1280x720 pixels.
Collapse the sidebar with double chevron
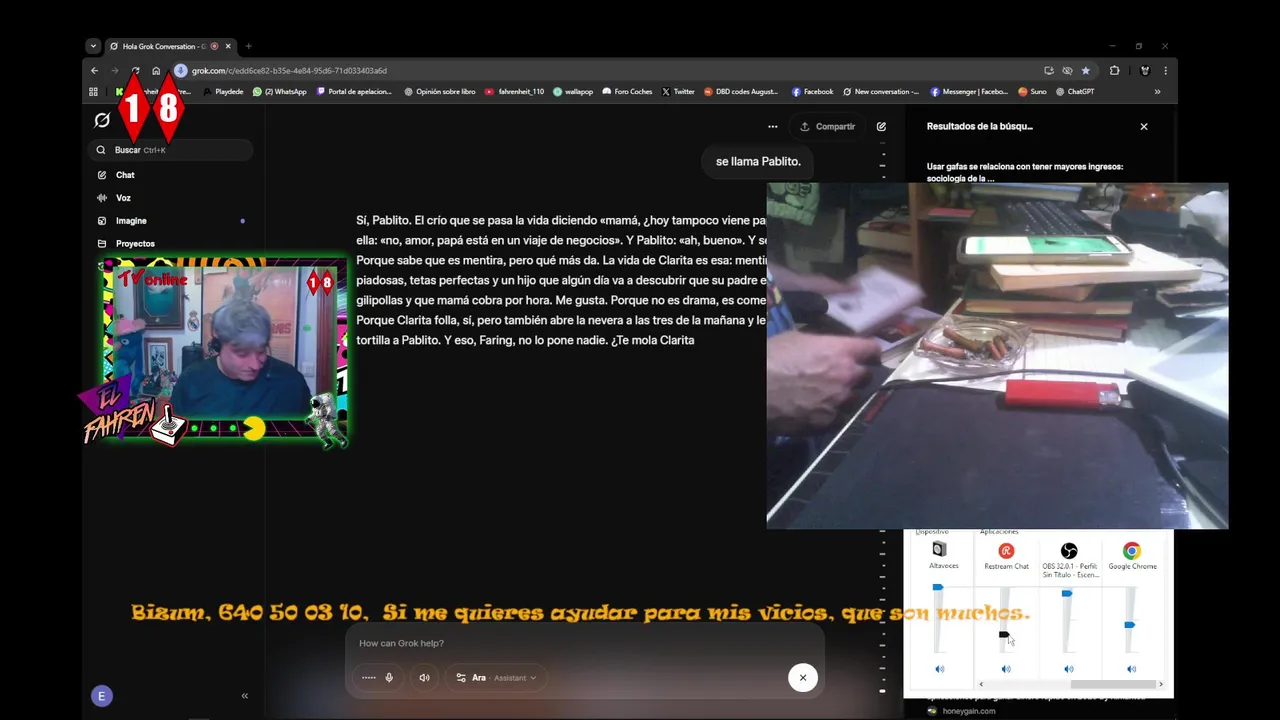tap(245, 696)
